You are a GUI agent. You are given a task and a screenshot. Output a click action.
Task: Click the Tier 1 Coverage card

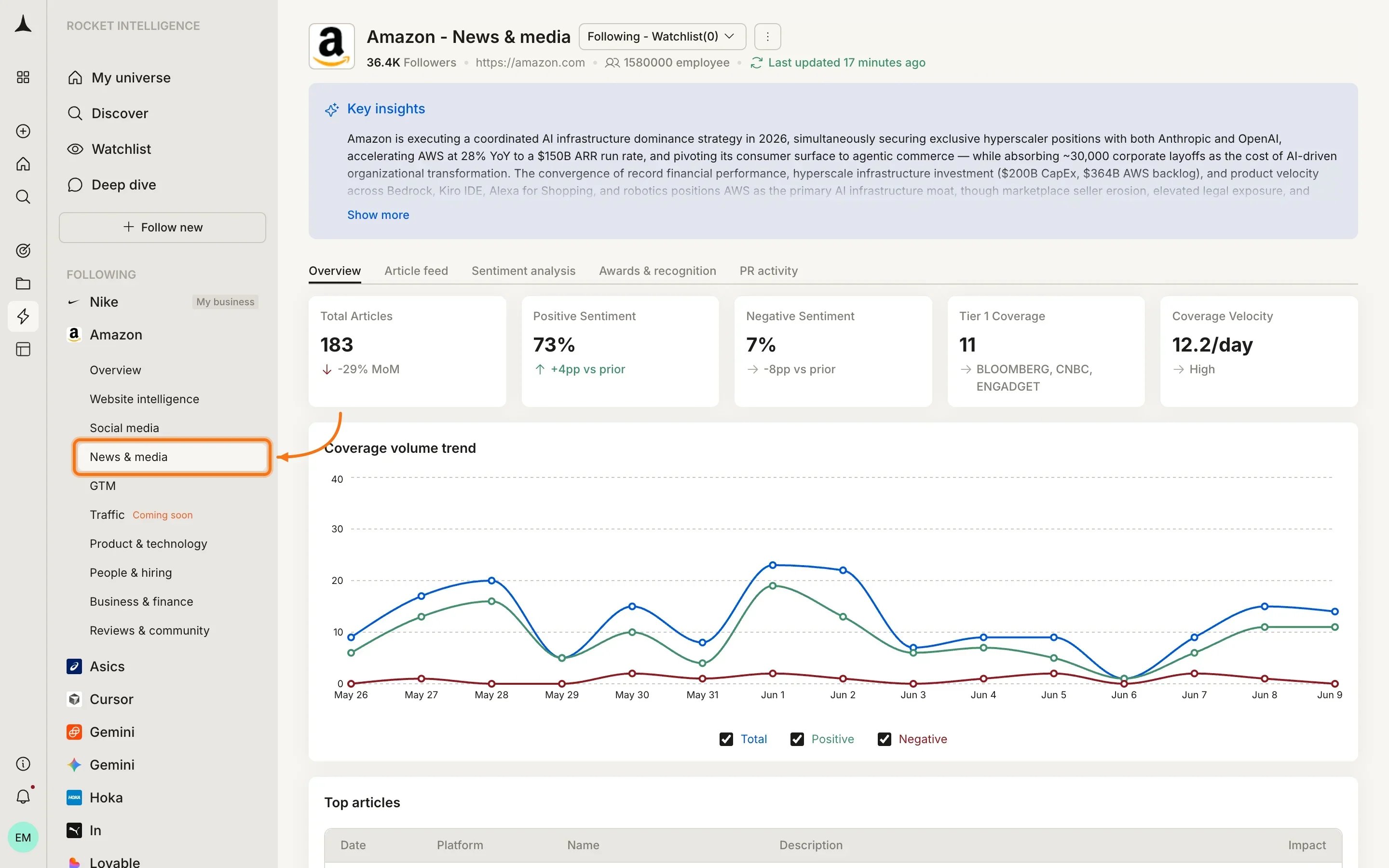tap(1046, 352)
